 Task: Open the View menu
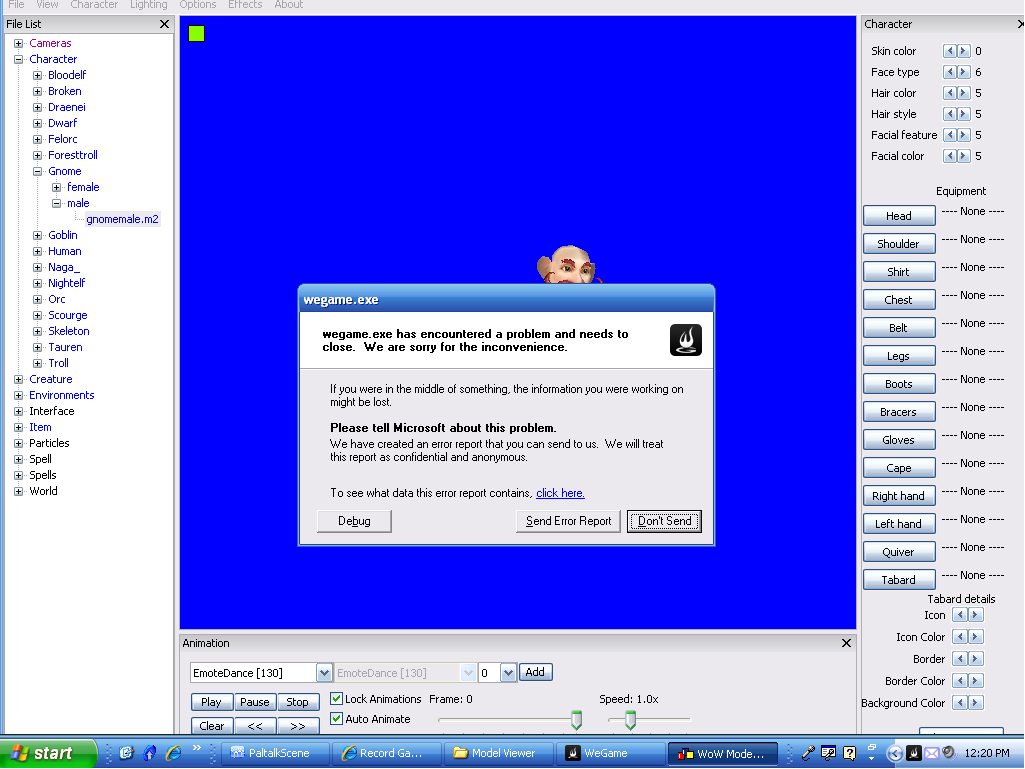(x=47, y=5)
